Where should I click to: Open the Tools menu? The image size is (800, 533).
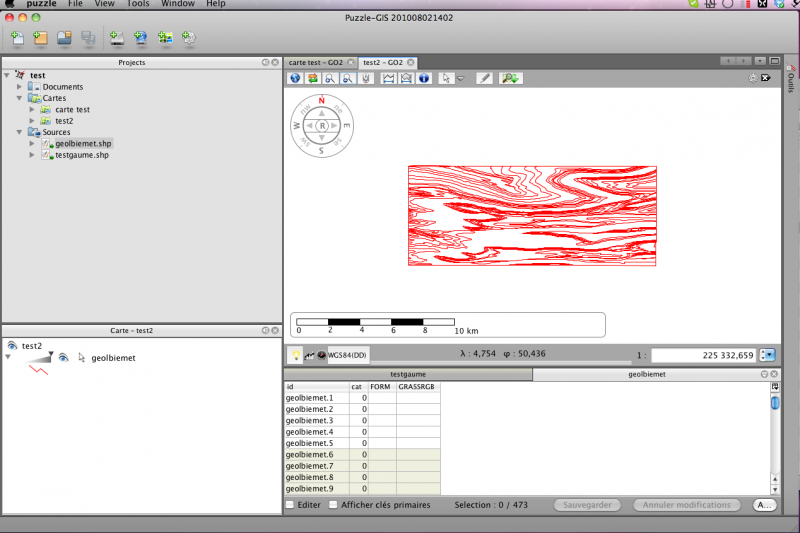138,4
